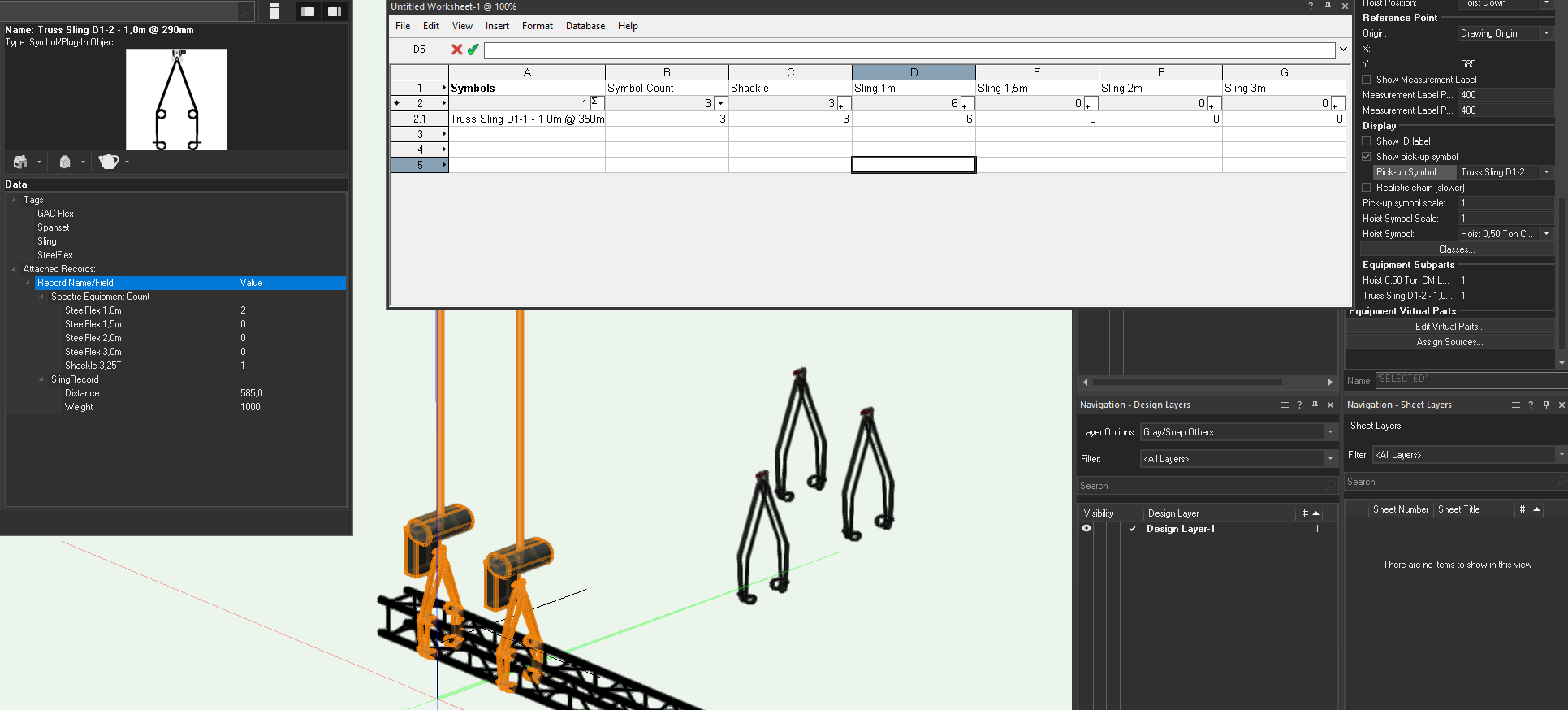
Task: Open the worksheet Format menu
Action: pyautogui.click(x=537, y=26)
